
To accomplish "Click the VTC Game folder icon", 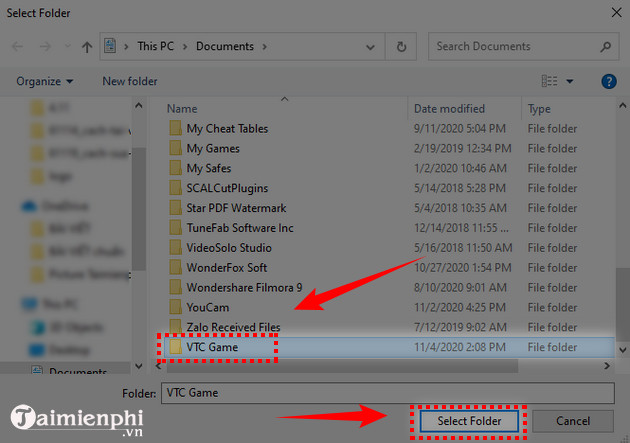I will (x=175, y=347).
